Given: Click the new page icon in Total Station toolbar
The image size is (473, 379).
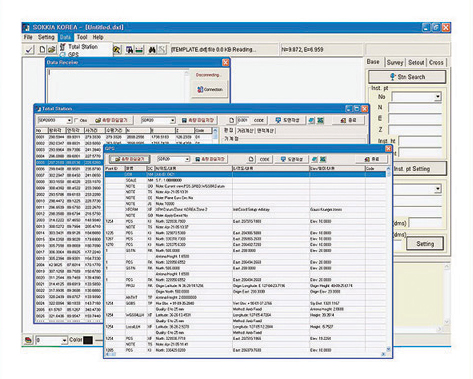Looking at the screenshot, I should (232, 120).
